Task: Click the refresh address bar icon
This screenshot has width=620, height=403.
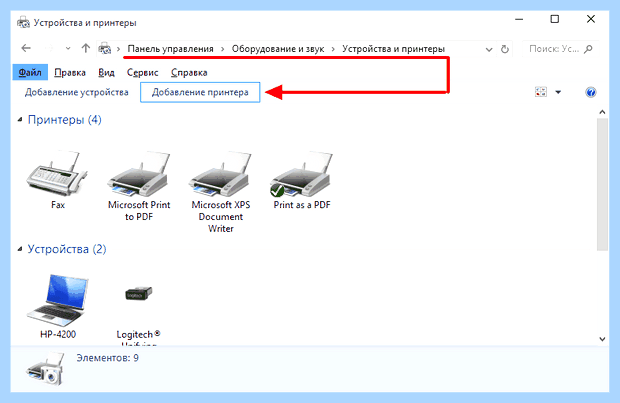Action: pyautogui.click(x=505, y=49)
